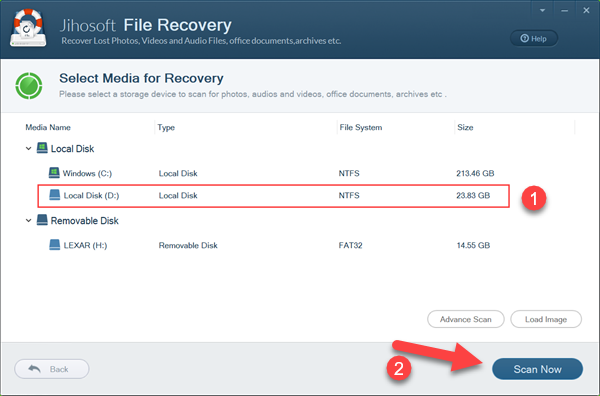Image resolution: width=600 pixels, height=396 pixels.
Task: Click the Scan Now button
Action: (537, 369)
